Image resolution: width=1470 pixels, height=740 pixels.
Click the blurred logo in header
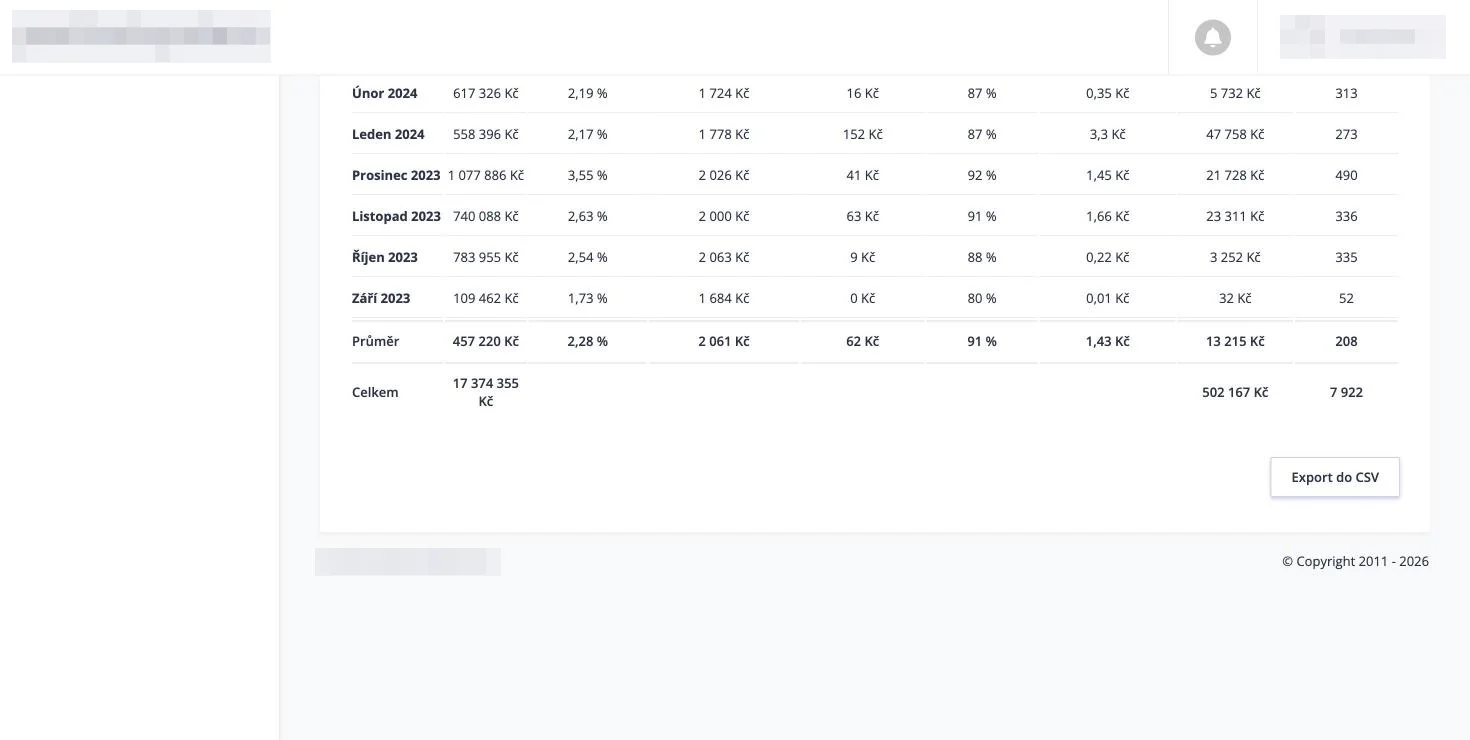coord(141,37)
